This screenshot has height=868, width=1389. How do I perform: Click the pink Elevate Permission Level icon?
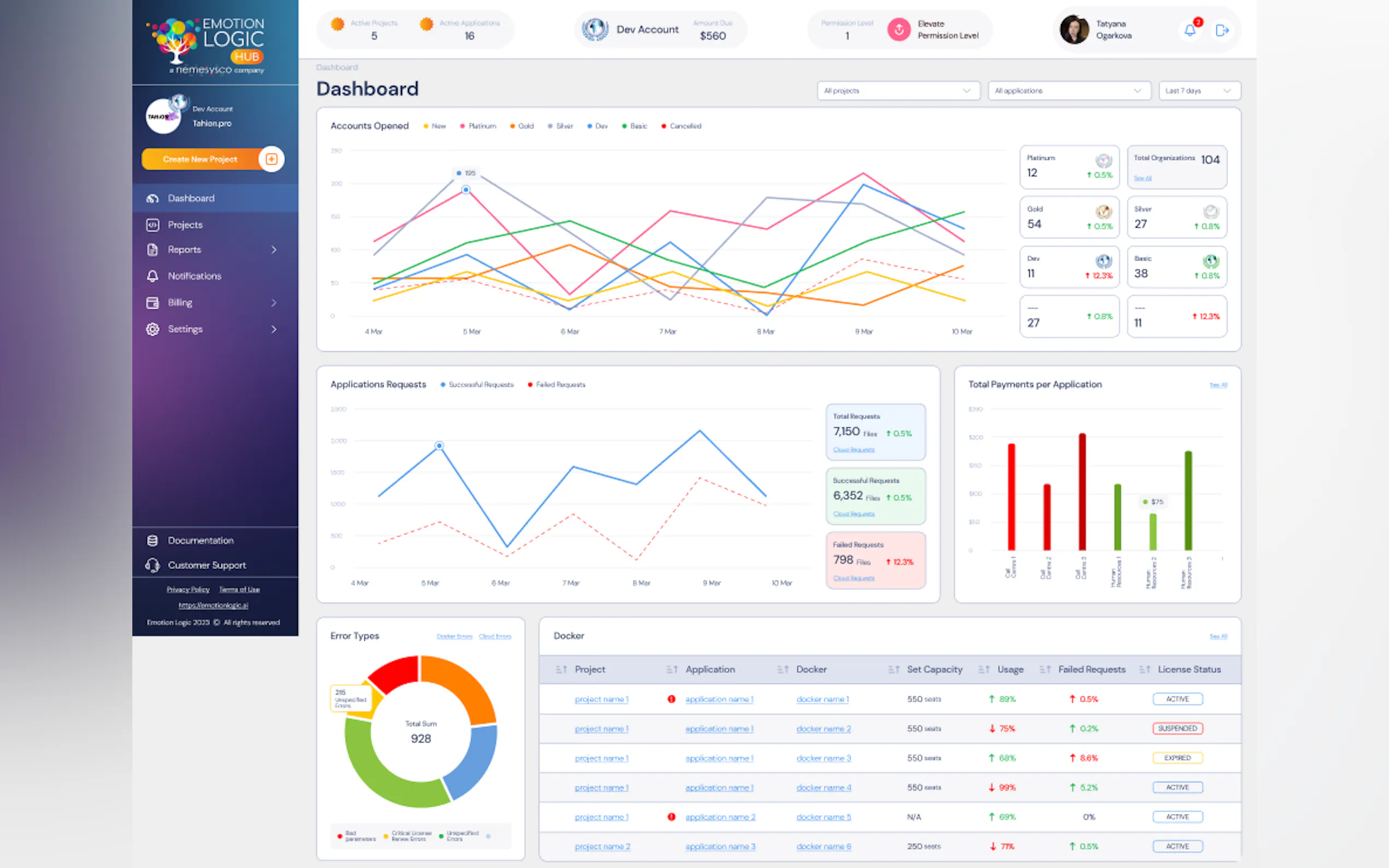click(898, 30)
